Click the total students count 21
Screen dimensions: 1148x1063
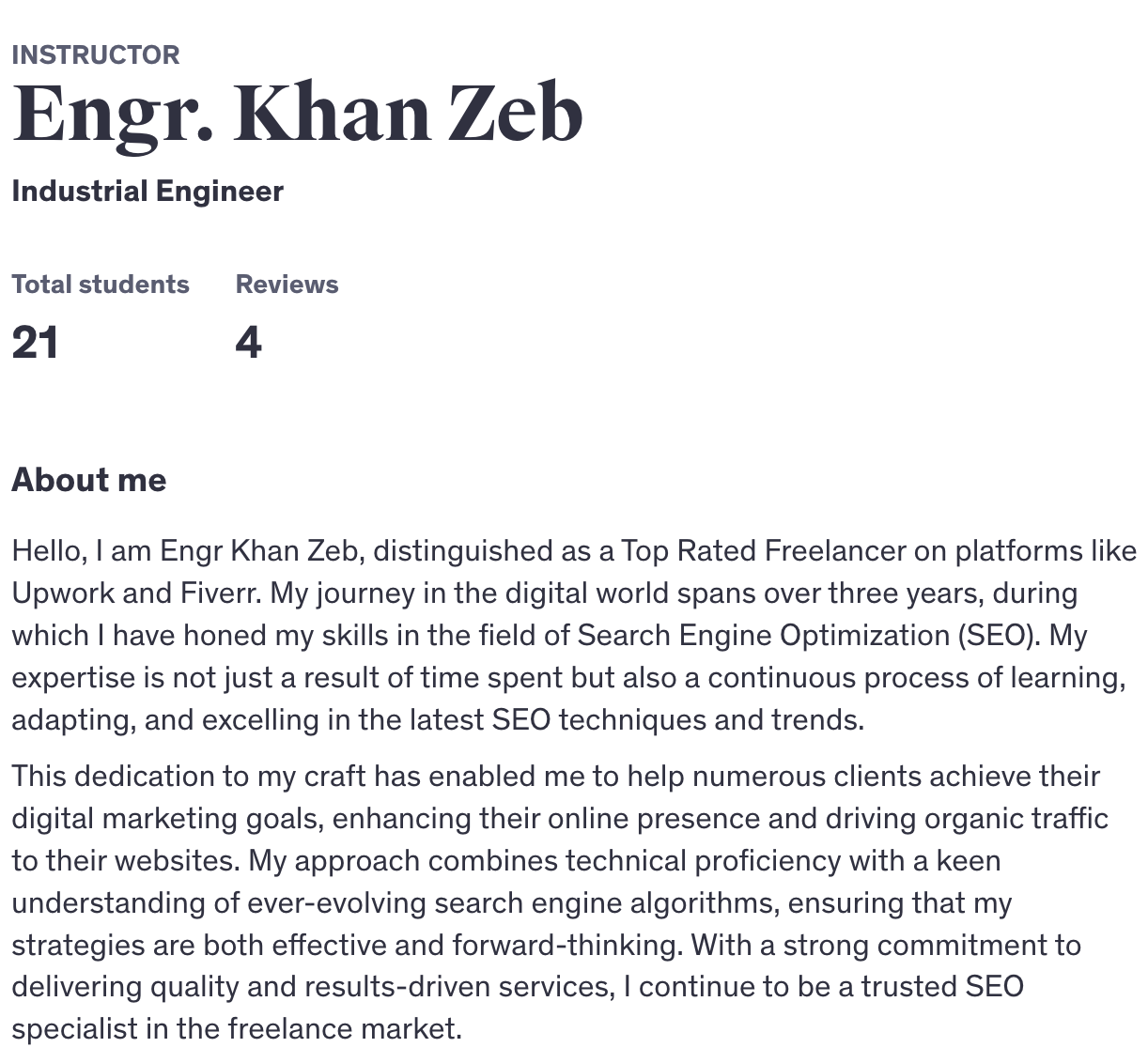pyautogui.click(x=36, y=343)
